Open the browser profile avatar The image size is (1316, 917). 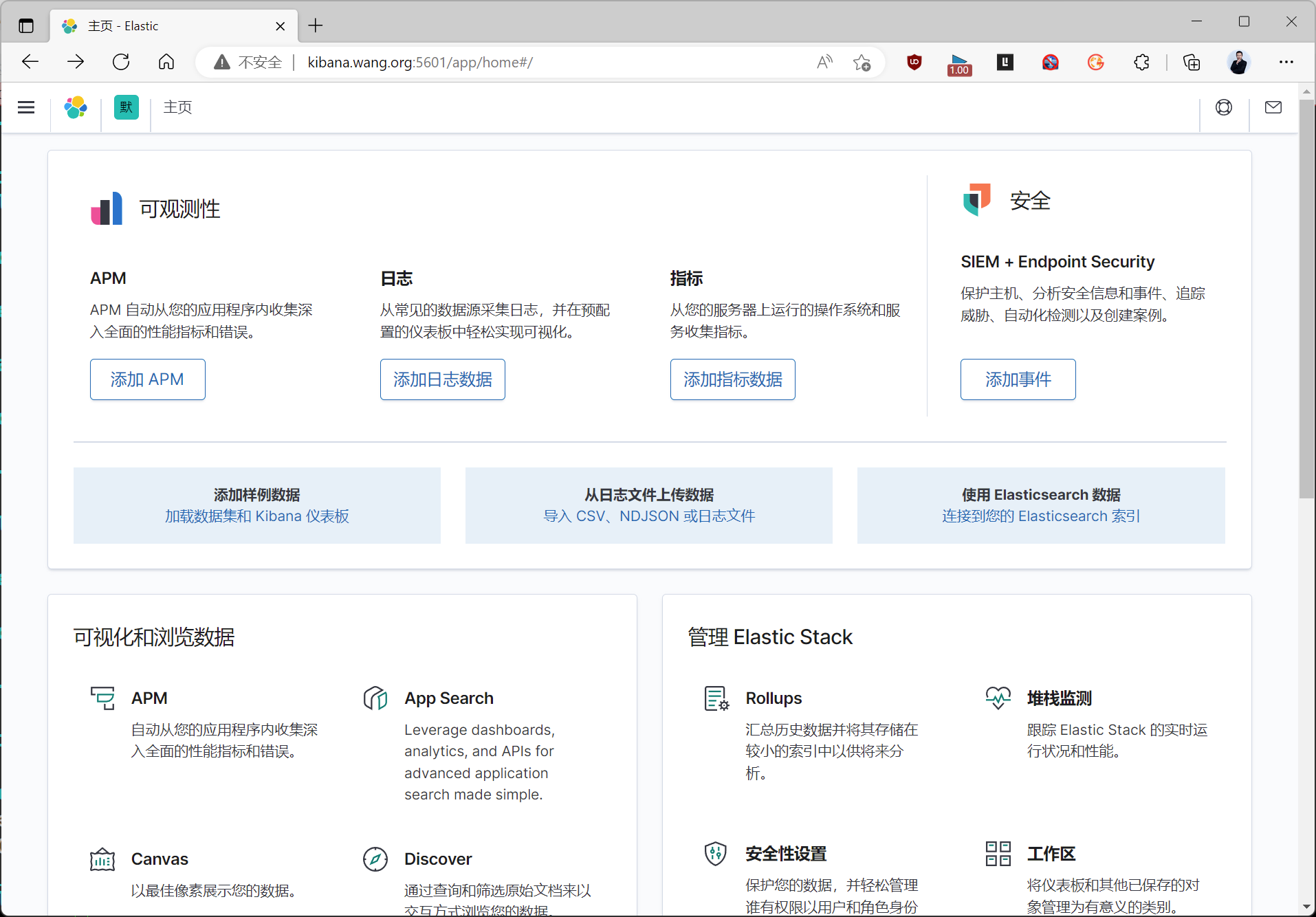1239,62
